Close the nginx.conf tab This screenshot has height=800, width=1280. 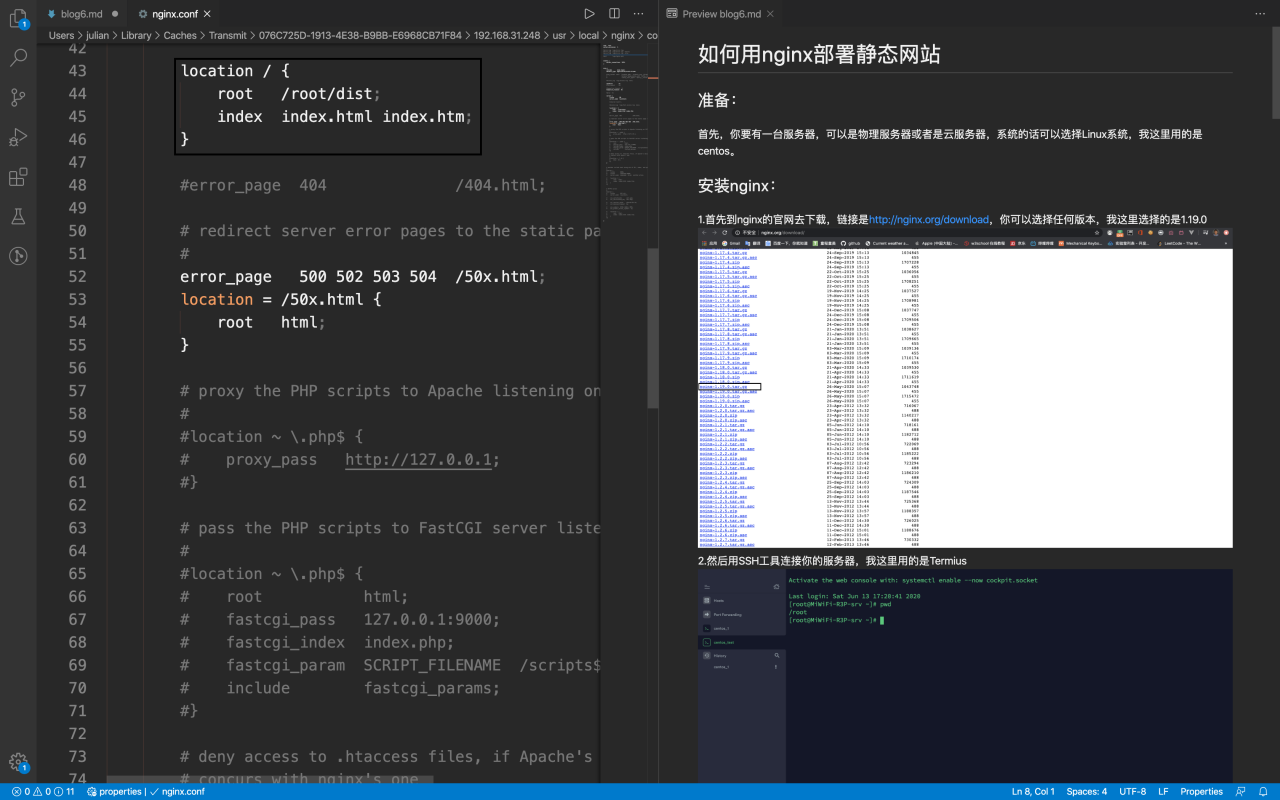pyautogui.click(x=207, y=14)
